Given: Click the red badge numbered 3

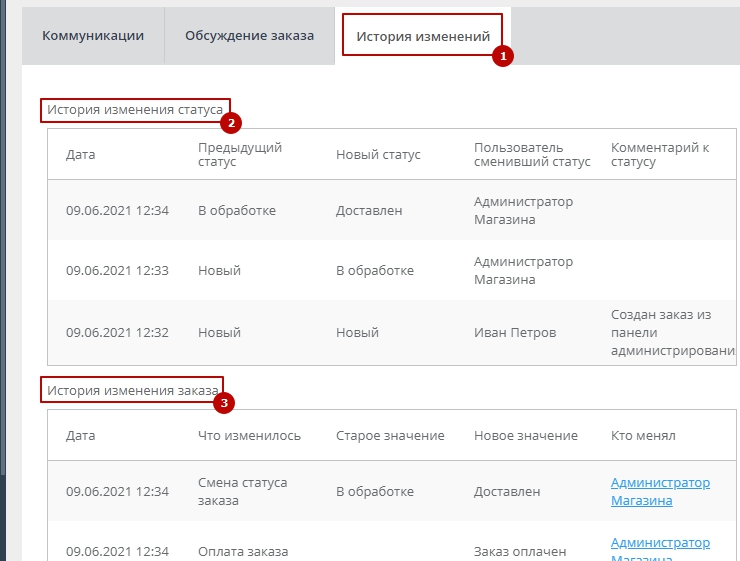Looking at the screenshot, I should click(225, 404).
